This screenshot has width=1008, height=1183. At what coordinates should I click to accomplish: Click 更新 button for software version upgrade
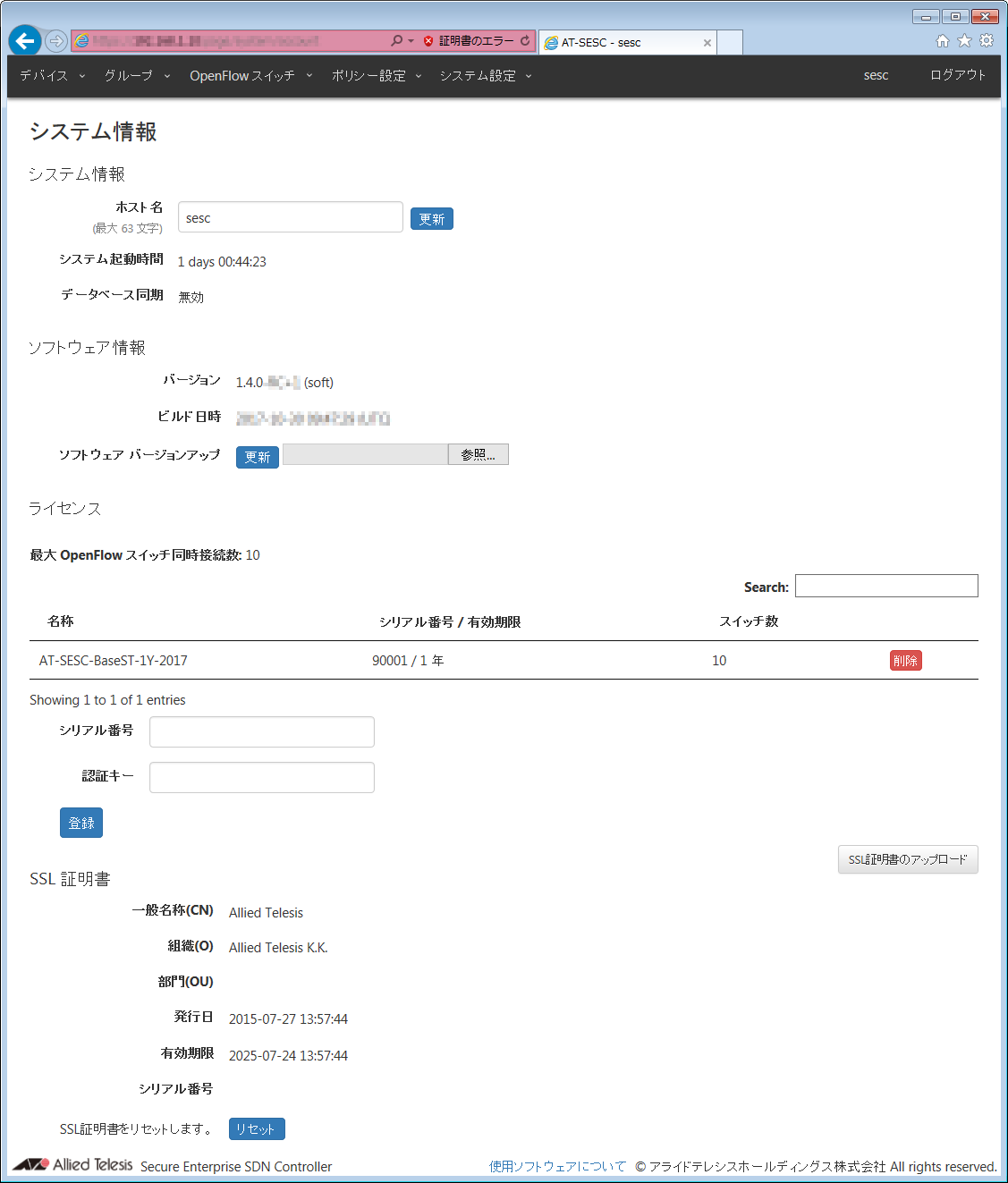258,457
